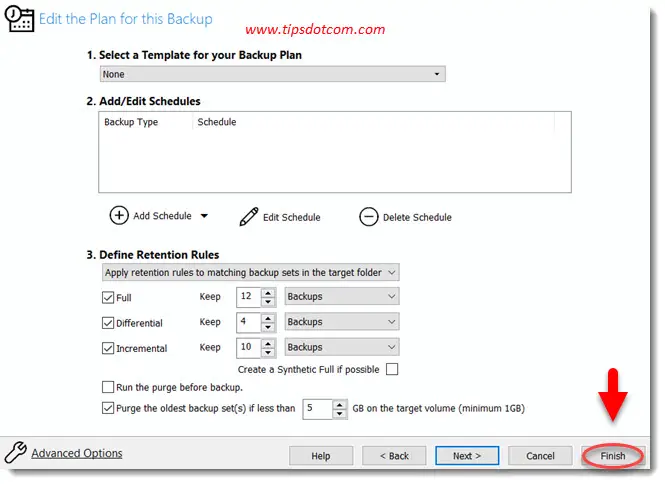Disable the Incremental retention checkbox

click(x=108, y=348)
